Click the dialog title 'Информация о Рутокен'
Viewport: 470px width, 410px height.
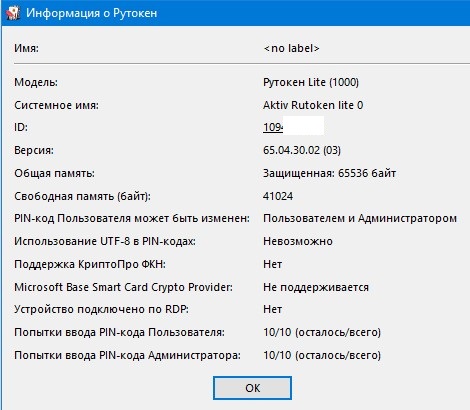[91, 13]
